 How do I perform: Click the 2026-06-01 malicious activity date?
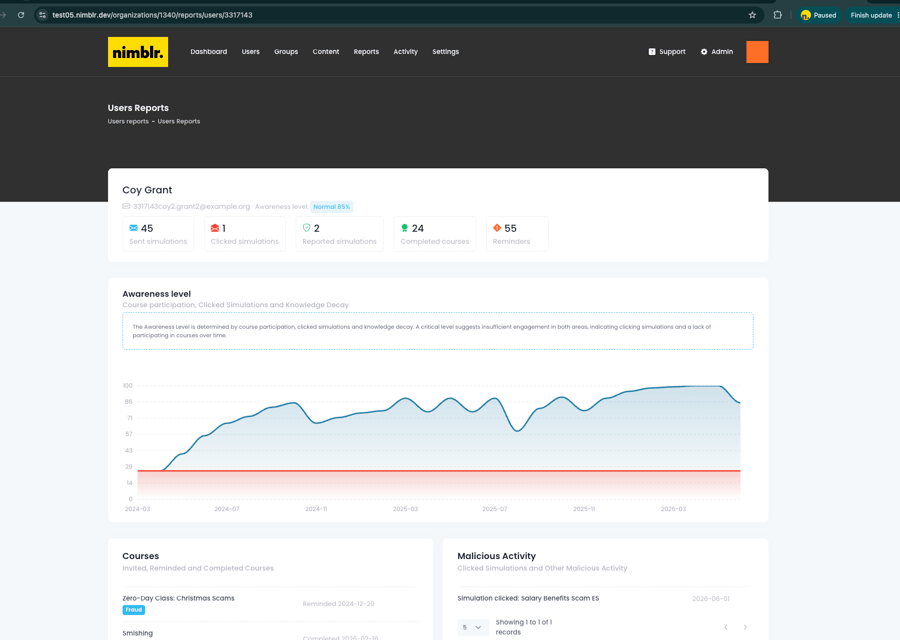711,599
